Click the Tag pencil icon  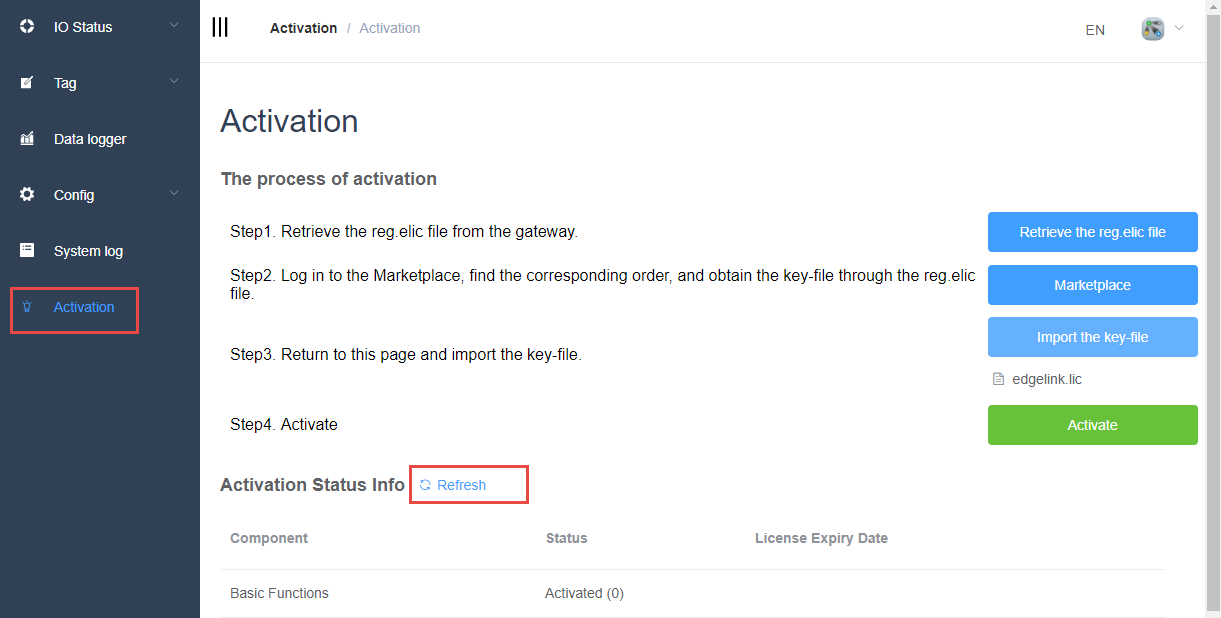point(27,83)
